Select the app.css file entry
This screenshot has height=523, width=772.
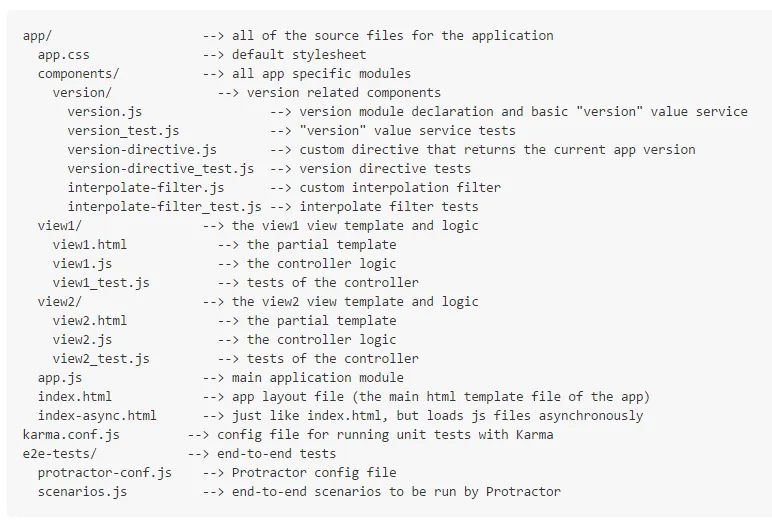(64, 55)
